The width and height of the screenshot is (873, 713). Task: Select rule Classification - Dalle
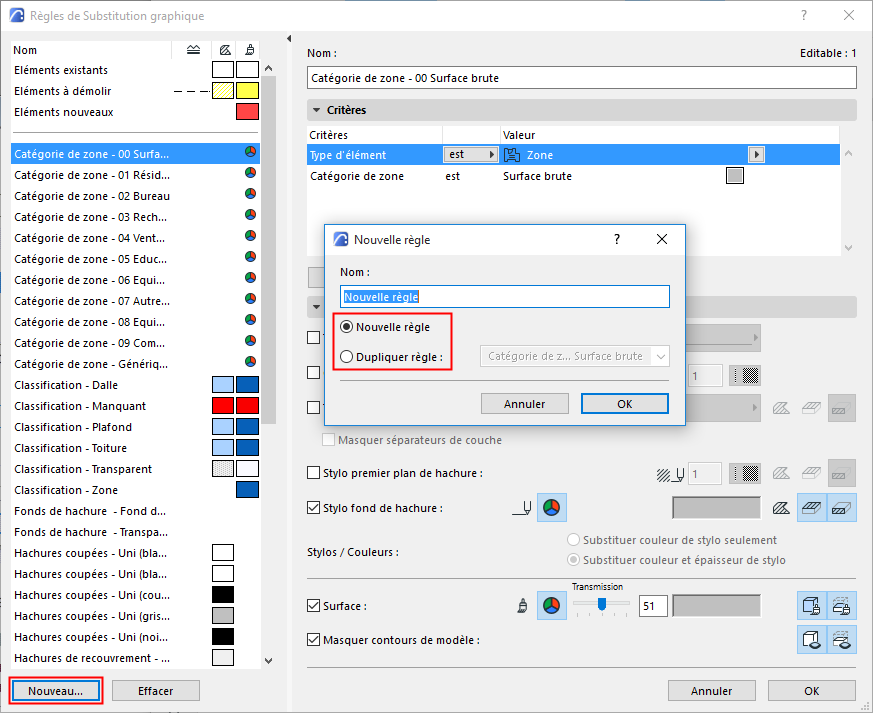135,385
